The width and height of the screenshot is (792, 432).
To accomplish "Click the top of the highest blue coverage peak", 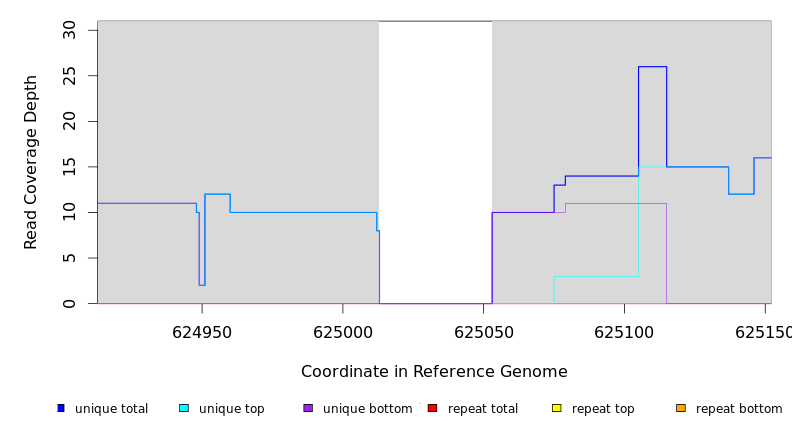I will click(652, 66).
